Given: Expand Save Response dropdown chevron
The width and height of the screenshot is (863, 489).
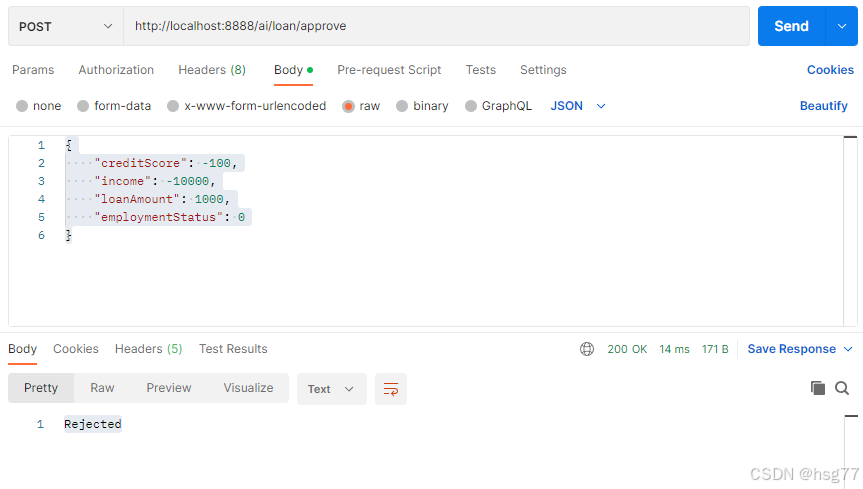Looking at the screenshot, I should click(848, 349).
